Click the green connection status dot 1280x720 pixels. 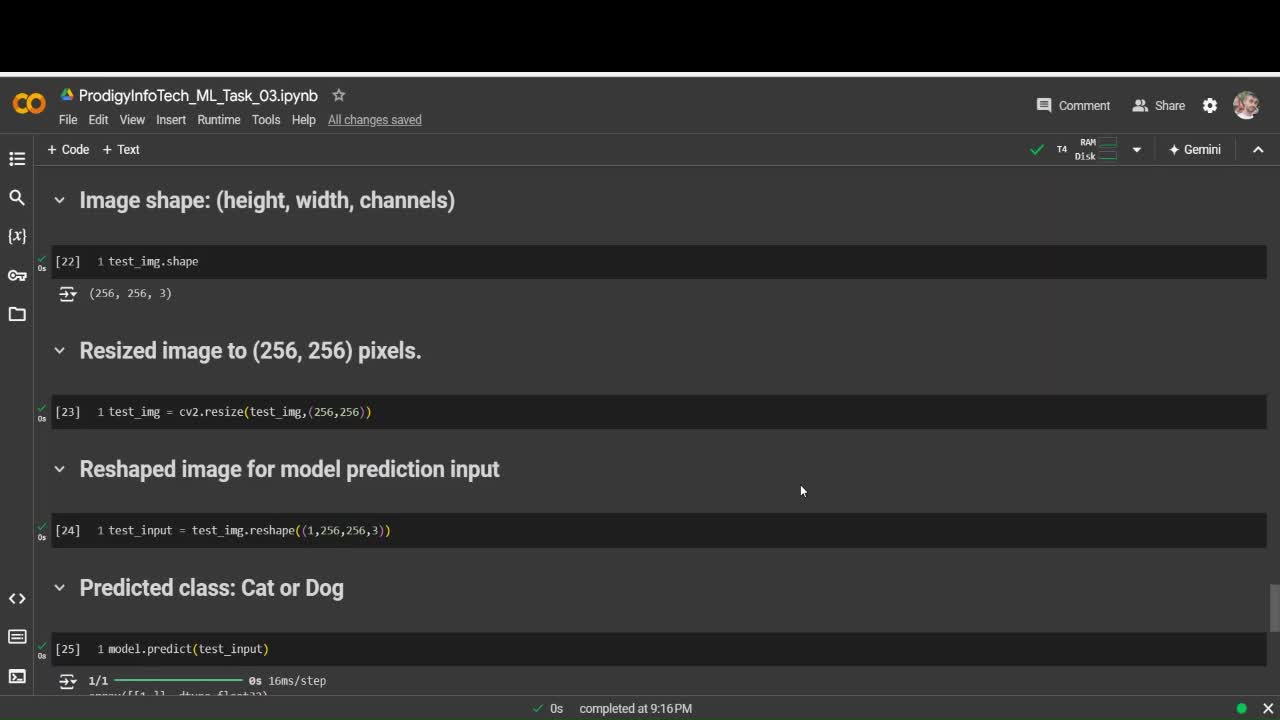click(1241, 708)
